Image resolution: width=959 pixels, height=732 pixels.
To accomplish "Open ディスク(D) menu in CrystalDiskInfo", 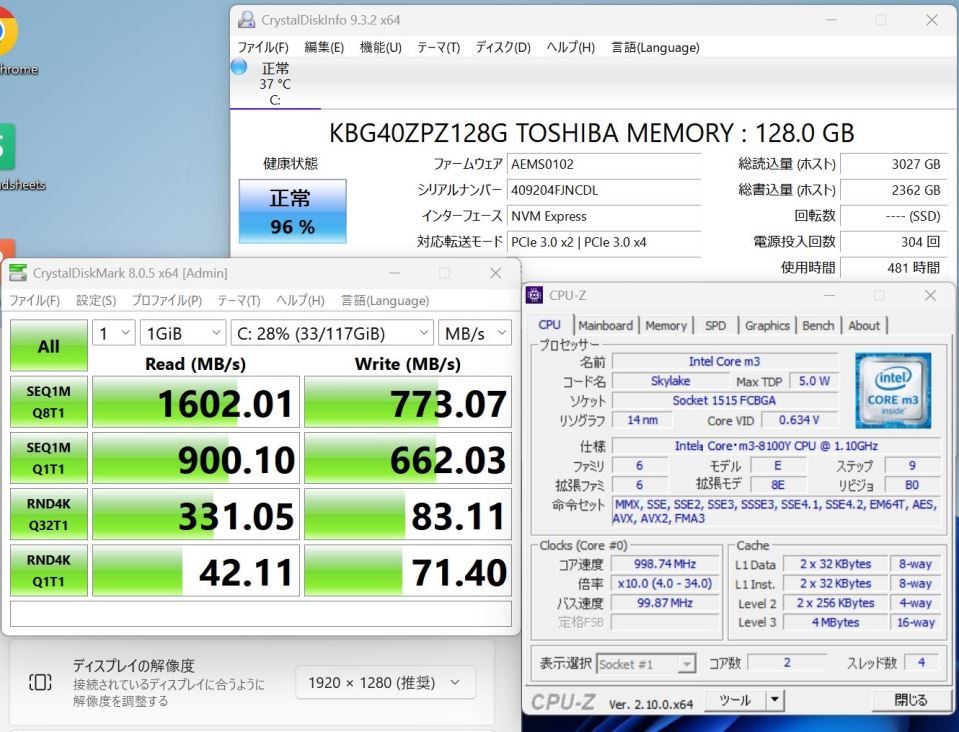I will coord(503,47).
